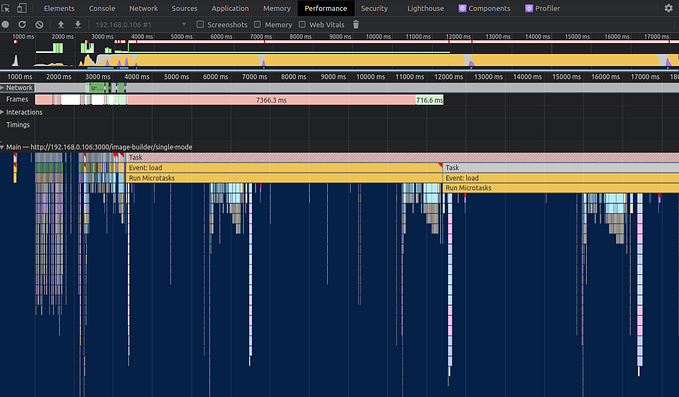Image resolution: width=679 pixels, height=397 pixels.
Task: Open the 192.168.0.106 #1 recording dropdown
Action: (140, 25)
